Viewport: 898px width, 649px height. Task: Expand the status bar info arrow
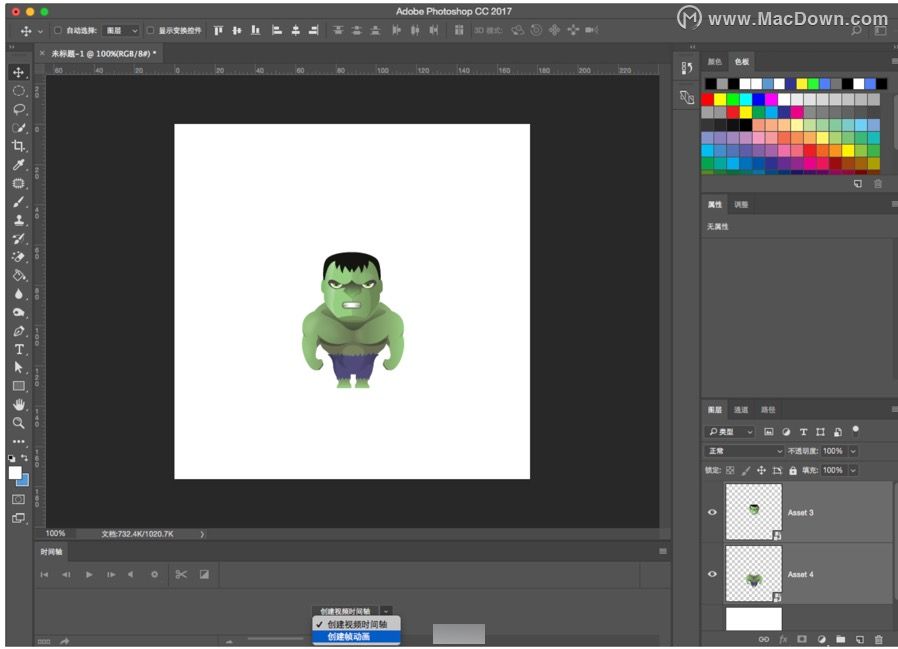(x=202, y=534)
